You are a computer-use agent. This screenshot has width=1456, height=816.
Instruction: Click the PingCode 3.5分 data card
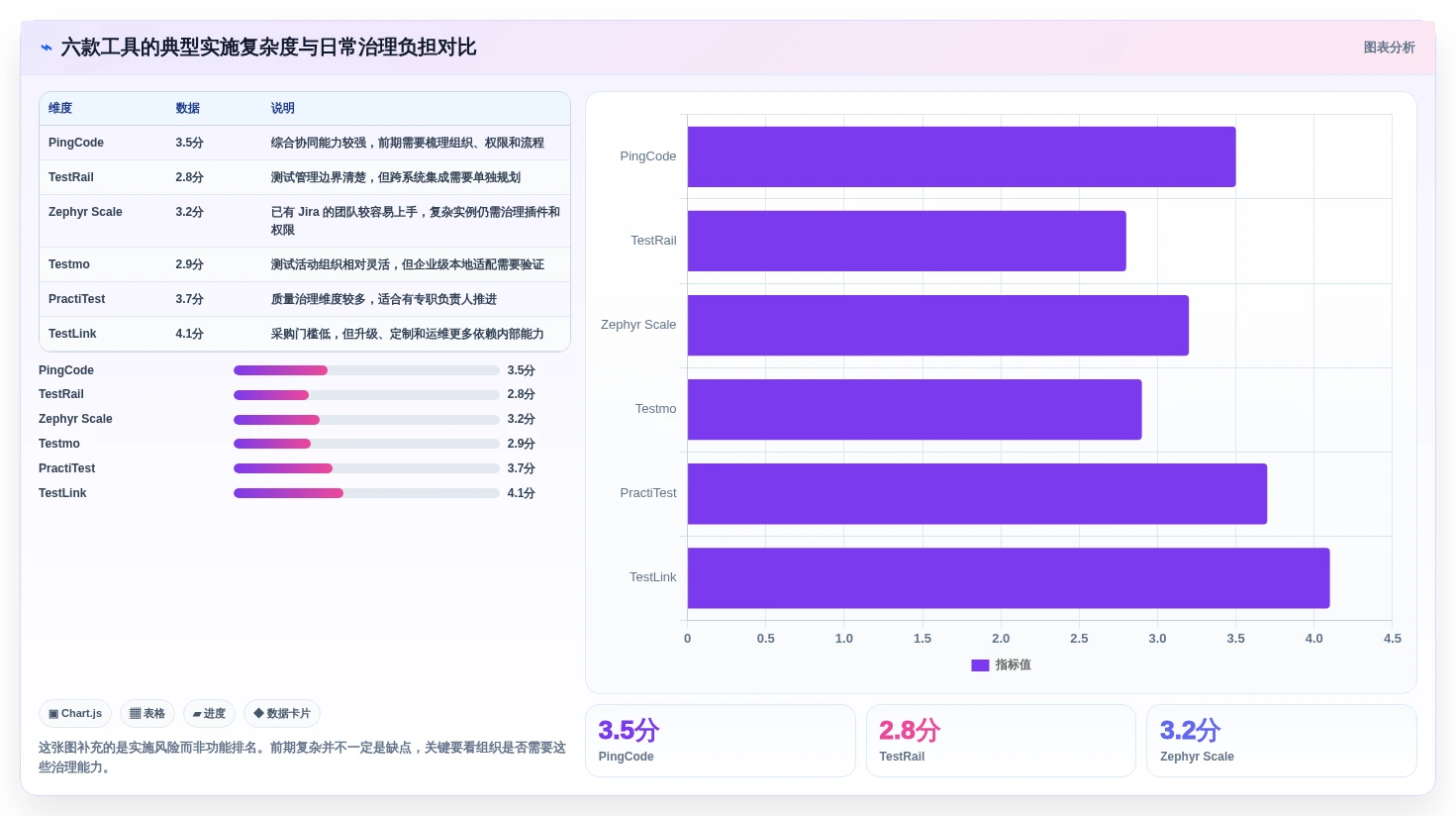click(721, 741)
